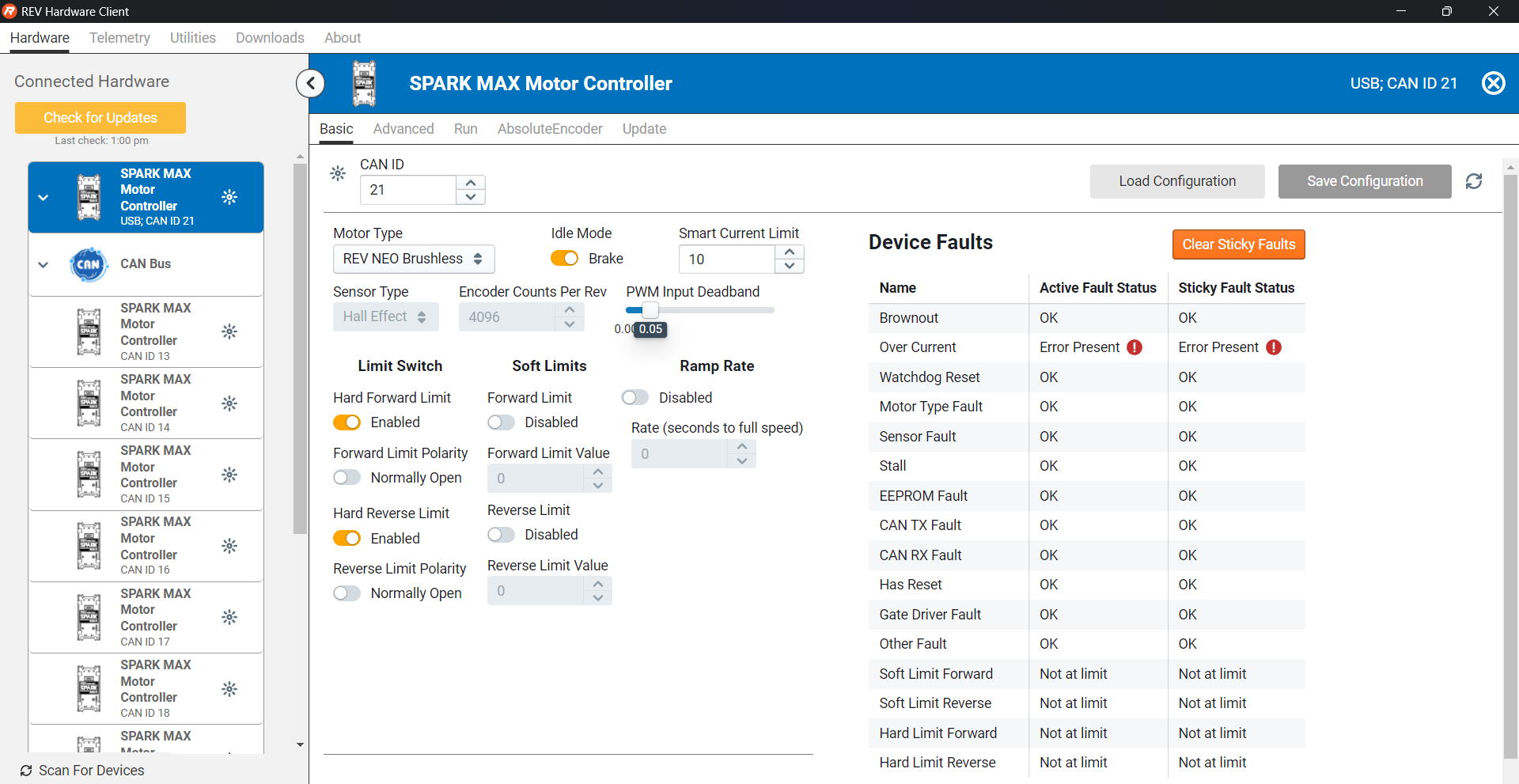Toggle Reverse Limit Polarity Normally Open
1519x784 pixels.
tap(347, 593)
